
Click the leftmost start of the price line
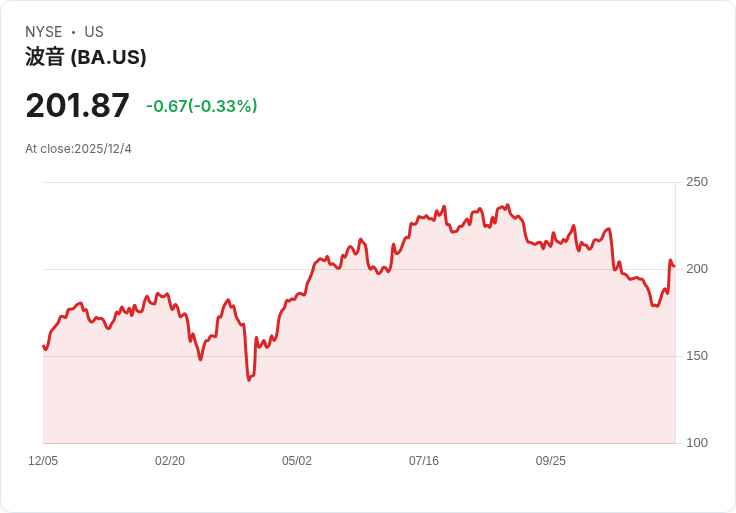(43, 346)
